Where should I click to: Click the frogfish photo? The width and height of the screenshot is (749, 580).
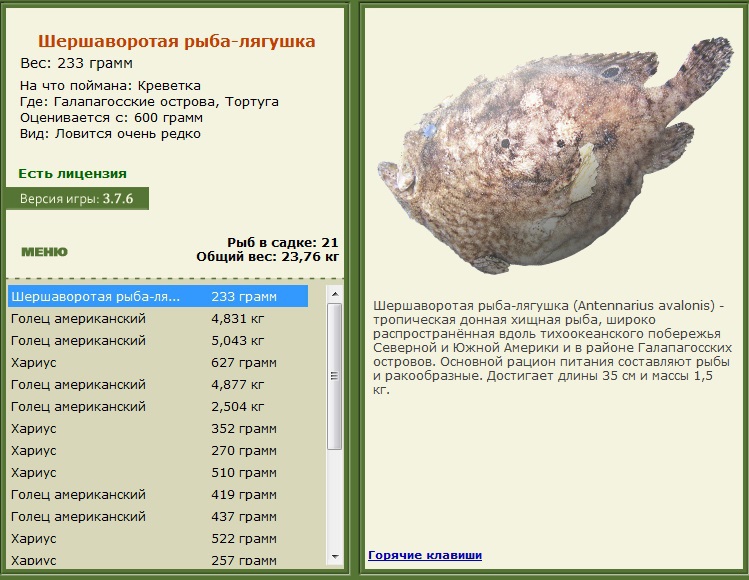click(x=556, y=155)
